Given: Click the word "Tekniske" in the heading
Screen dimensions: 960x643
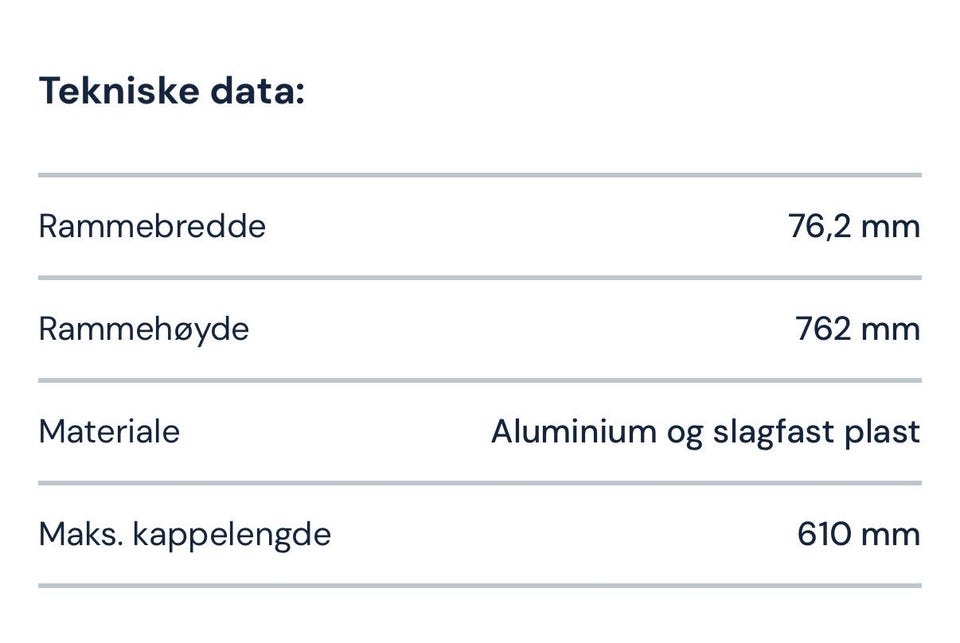Looking at the screenshot, I should pos(119,91).
